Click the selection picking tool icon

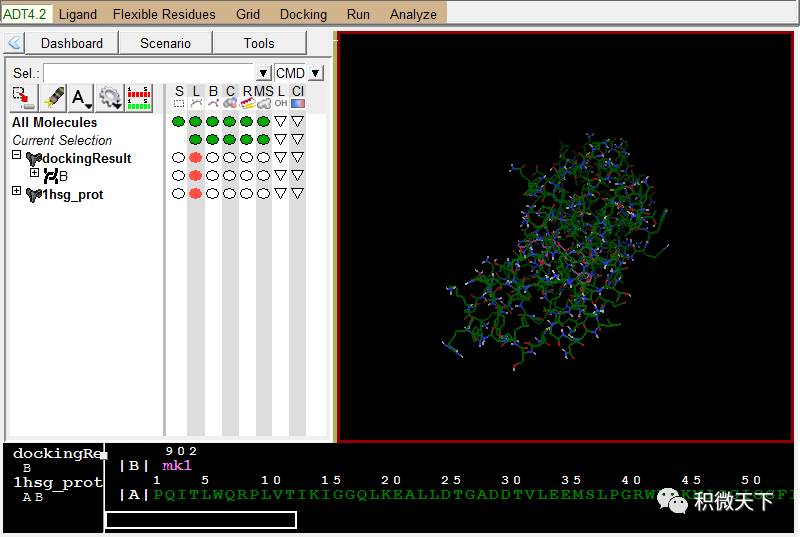pyautogui.click(x=23, y=97)
